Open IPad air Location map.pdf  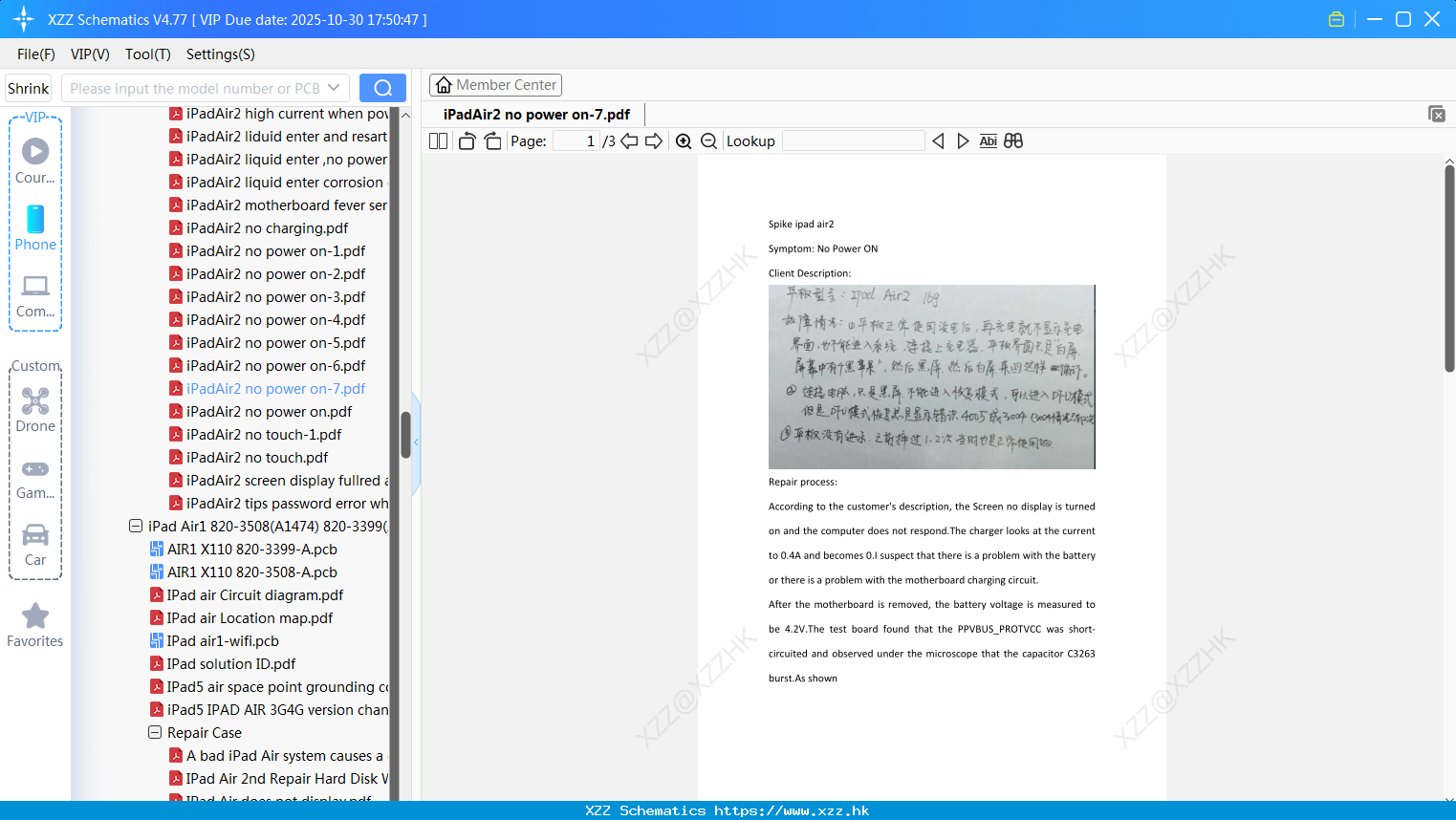250,618
